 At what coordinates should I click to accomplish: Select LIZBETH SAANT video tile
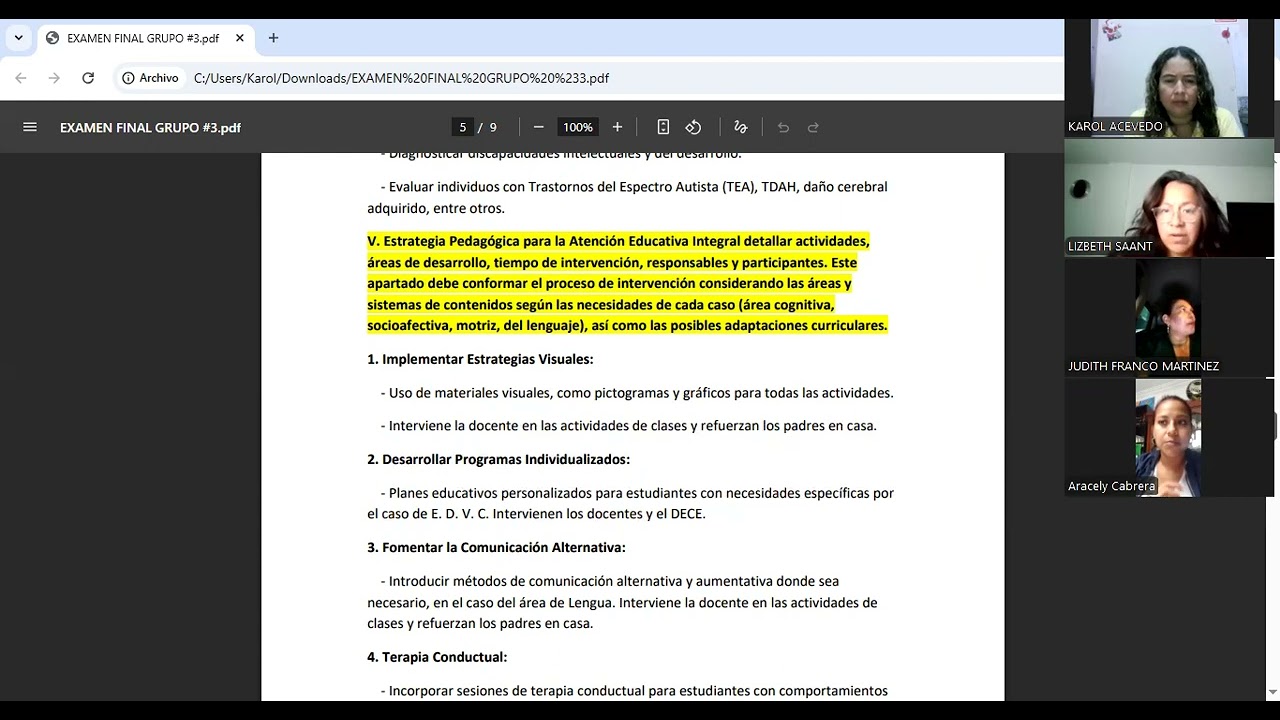coord(1169,198)
